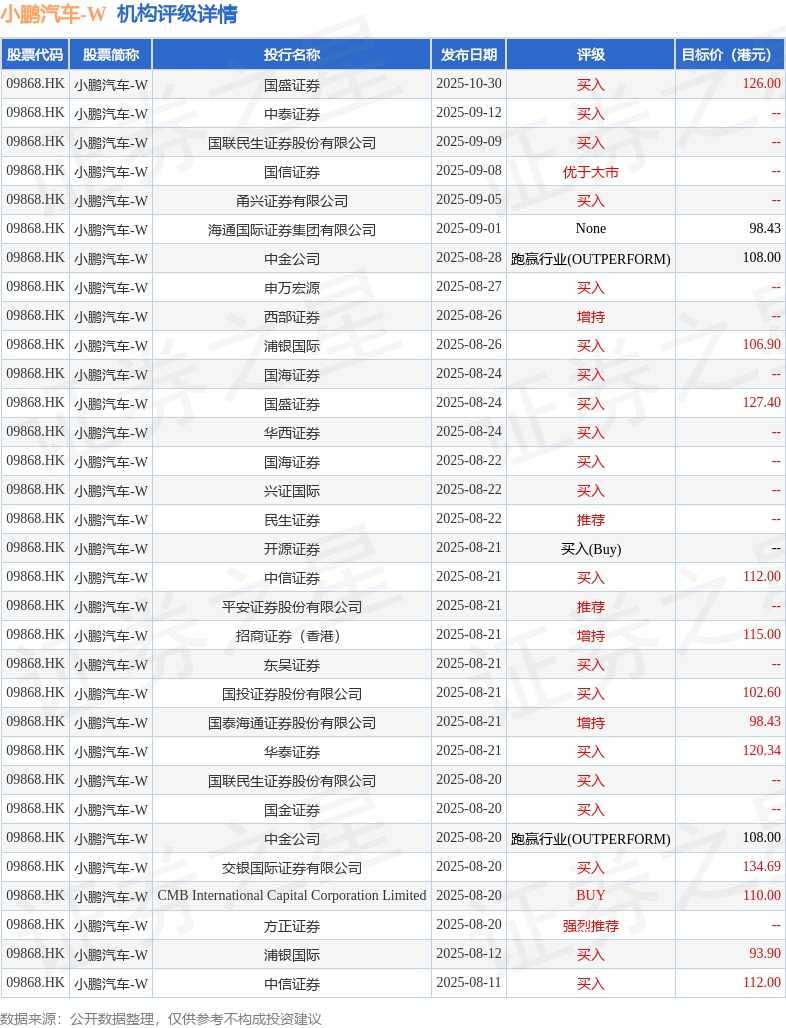Click the target price 127.40
786x1028 pixels.
click(762, 403)
